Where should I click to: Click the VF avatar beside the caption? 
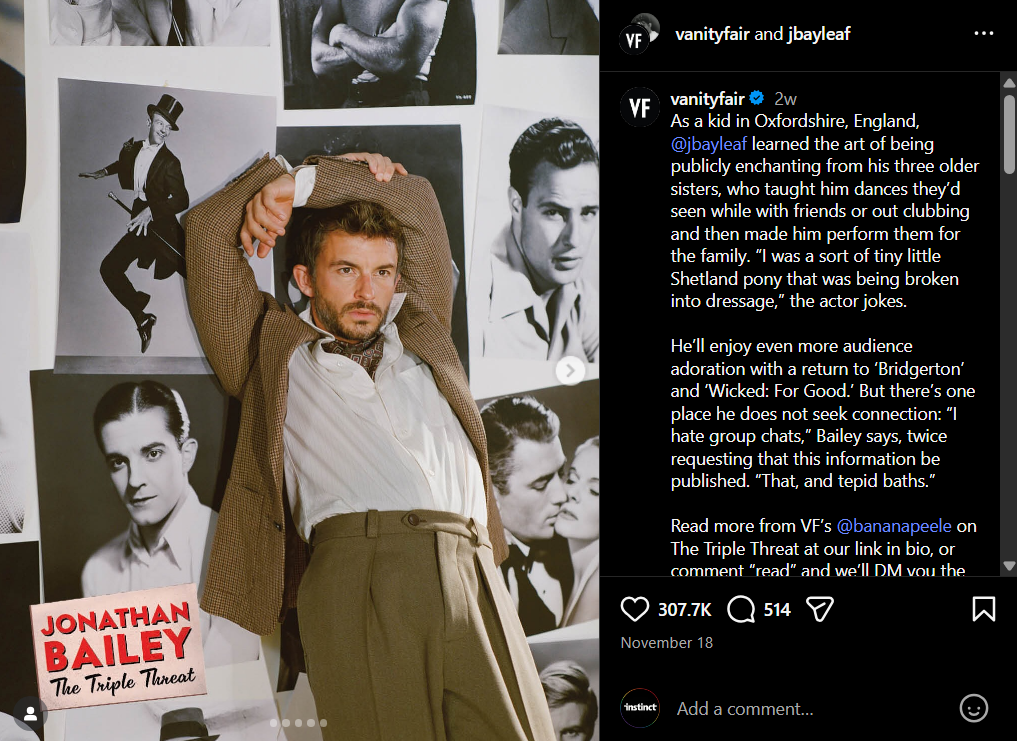tap(640, 107)
